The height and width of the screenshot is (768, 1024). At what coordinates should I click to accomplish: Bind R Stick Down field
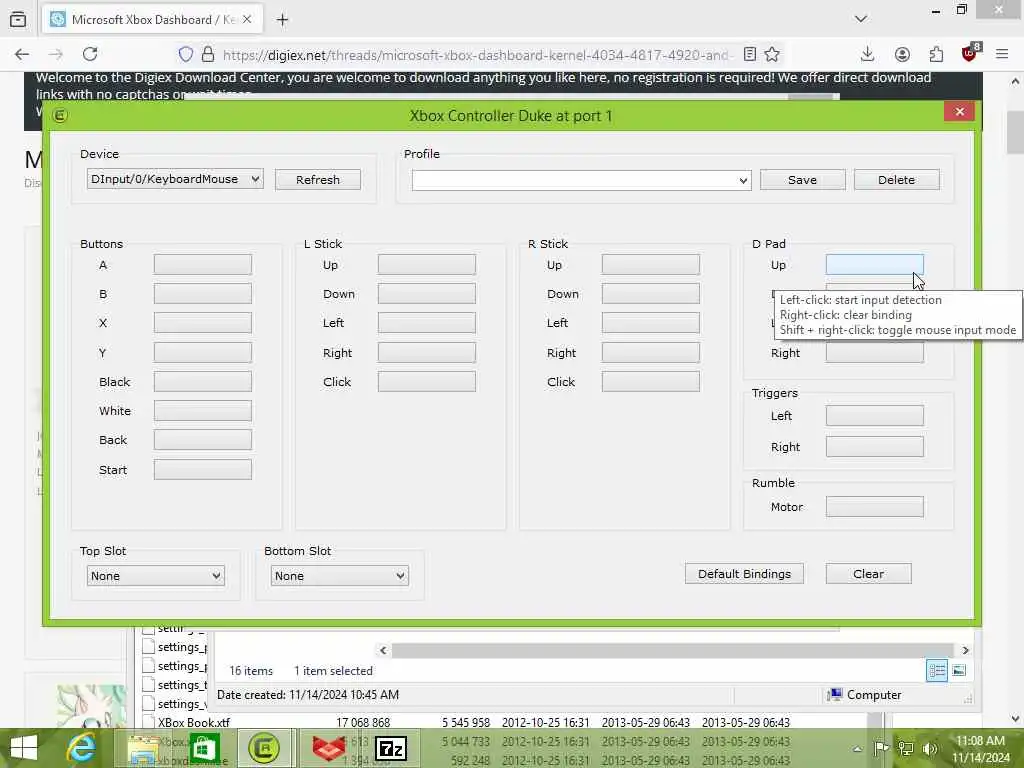[650, 293]
